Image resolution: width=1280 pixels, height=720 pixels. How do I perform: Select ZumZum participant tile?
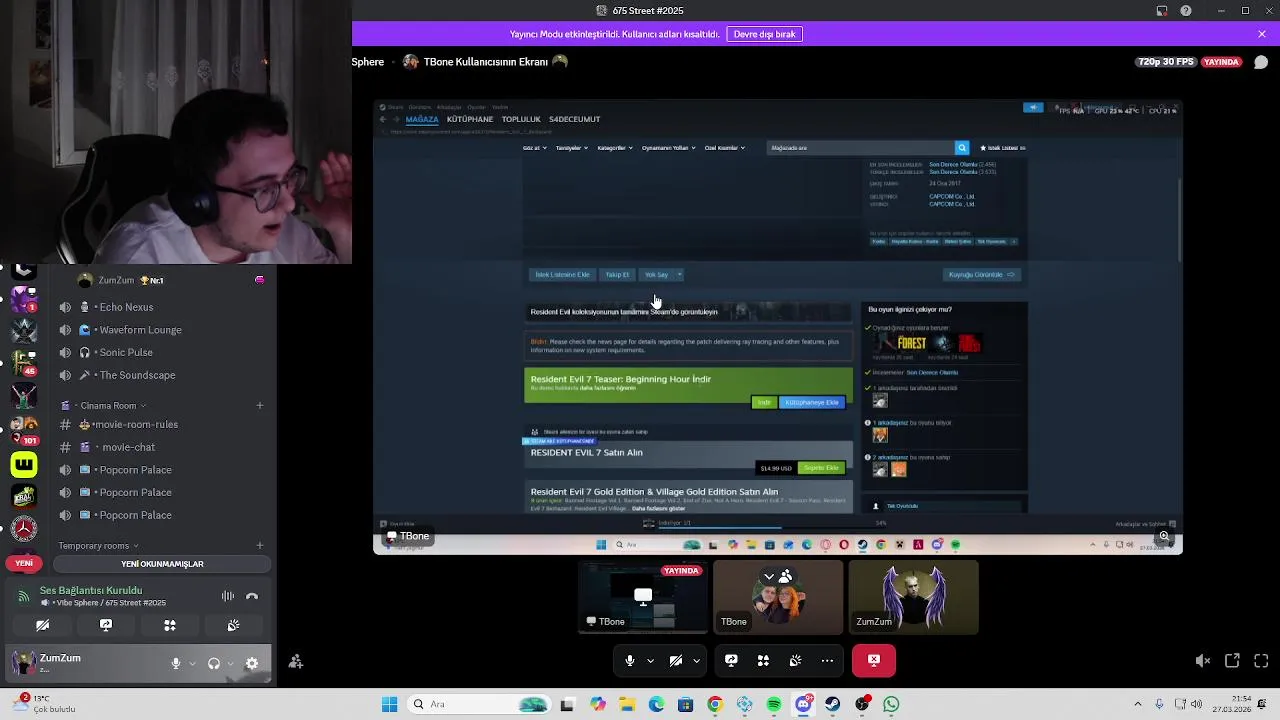pos(913,597)
